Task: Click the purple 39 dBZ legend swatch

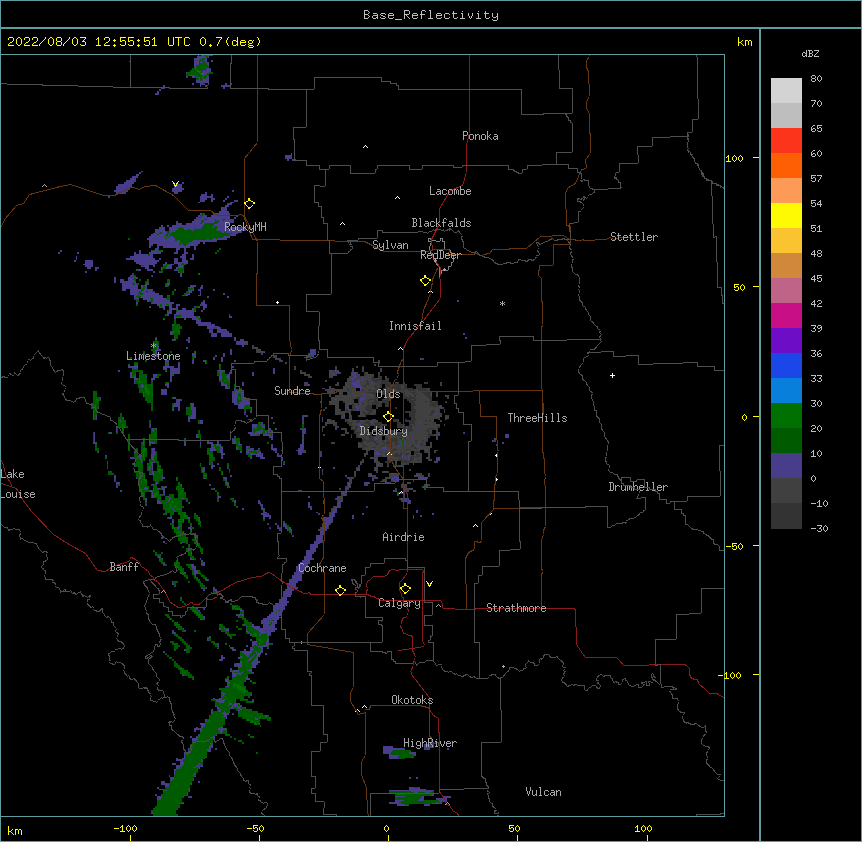Action: tap(786, 341)
